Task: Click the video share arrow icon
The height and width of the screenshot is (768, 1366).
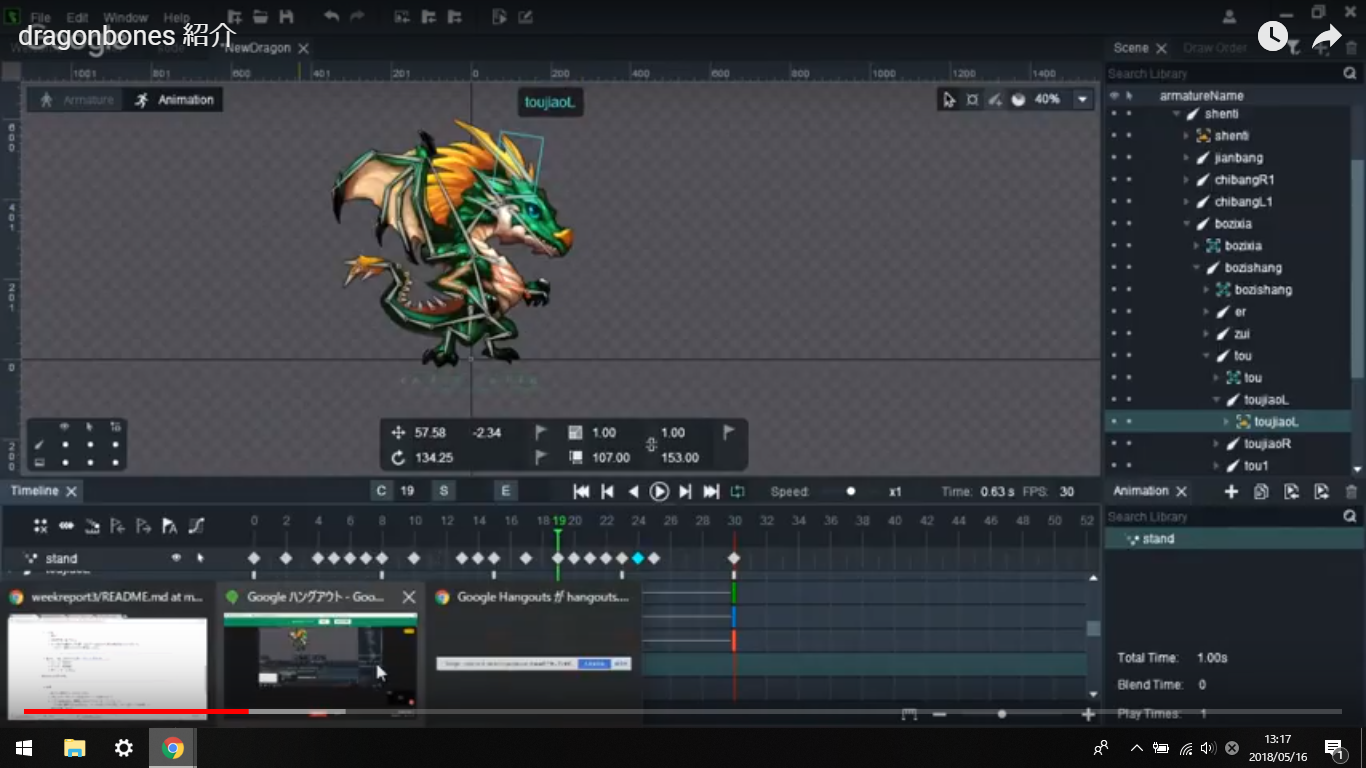Action: pos(1326,37)
